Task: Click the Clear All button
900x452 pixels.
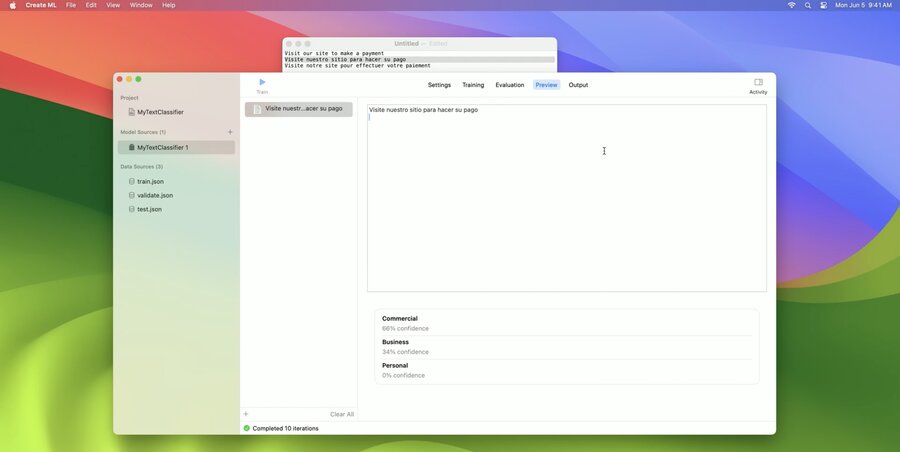Action: click(x=342, y=414)
